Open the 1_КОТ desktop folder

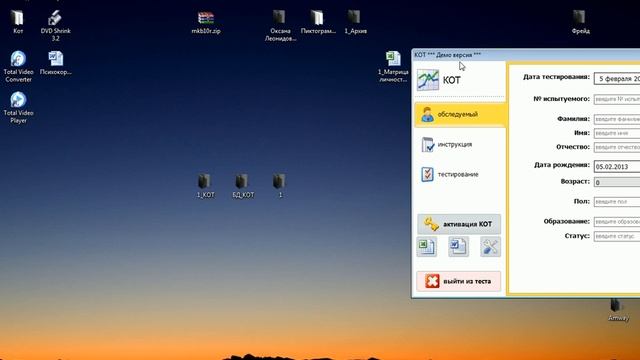(205, 186)
